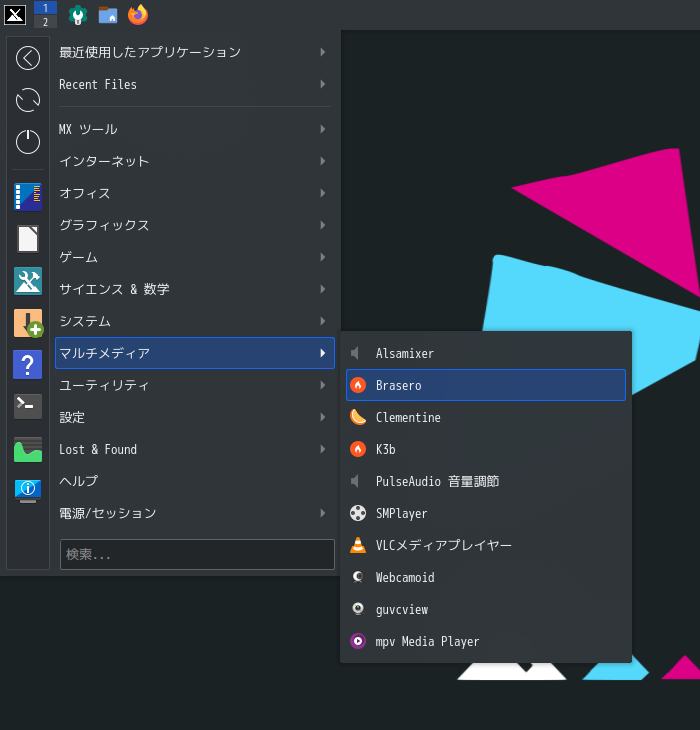Viewport: 700px width, 730px height.
Task: Open the blank document sidebar icon
Action: pos(28,239)
